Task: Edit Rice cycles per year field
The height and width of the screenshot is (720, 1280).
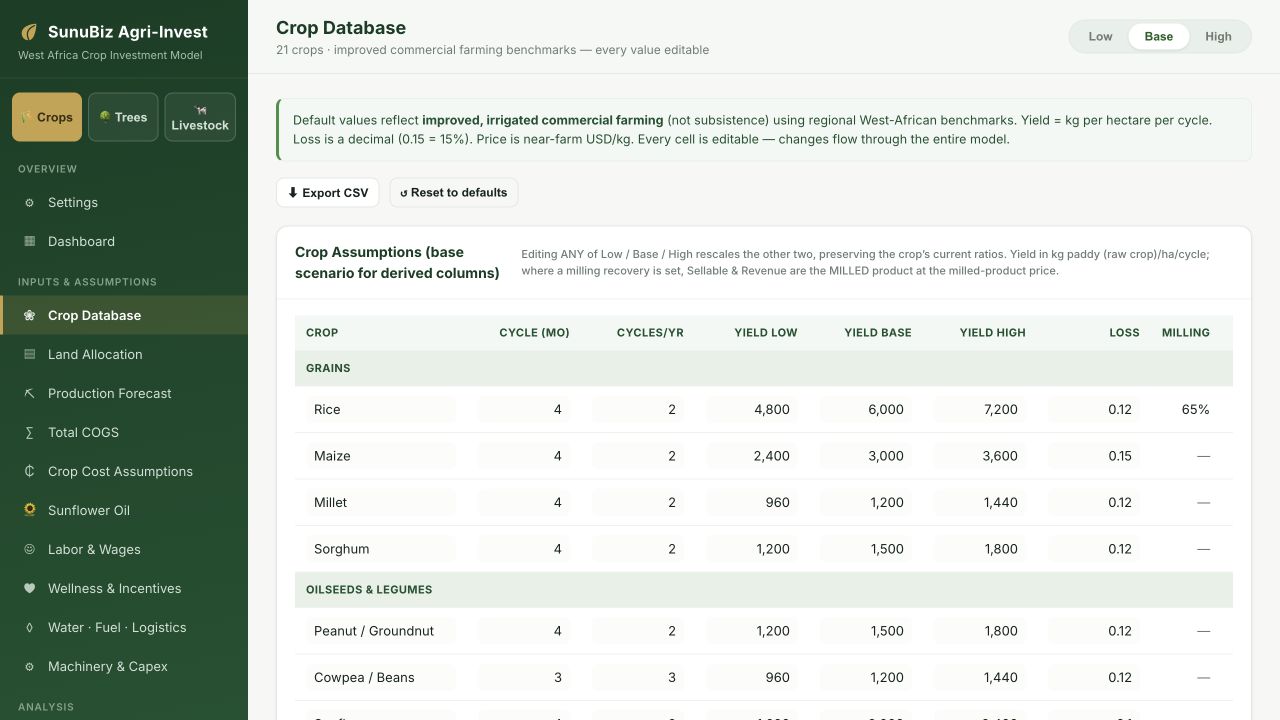Action: tap(638, 410)
